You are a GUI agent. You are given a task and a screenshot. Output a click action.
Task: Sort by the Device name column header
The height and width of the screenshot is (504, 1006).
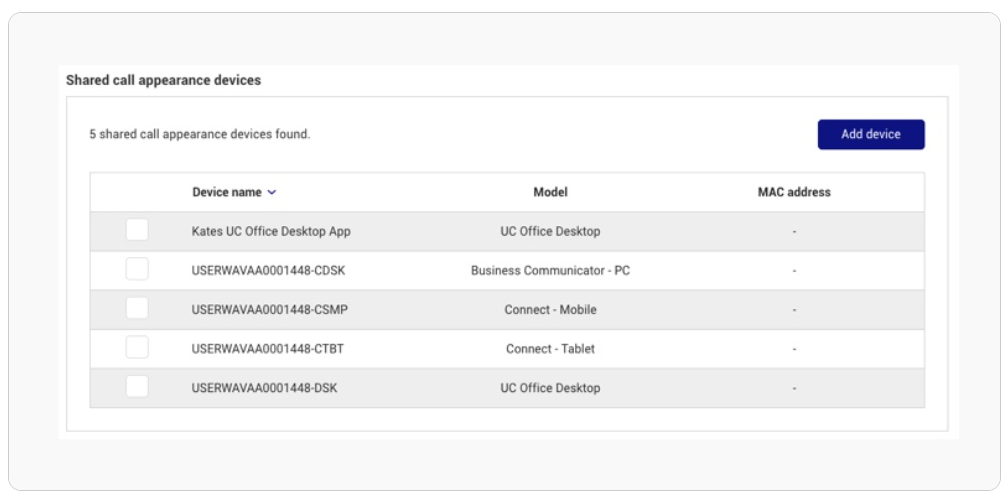227,192
